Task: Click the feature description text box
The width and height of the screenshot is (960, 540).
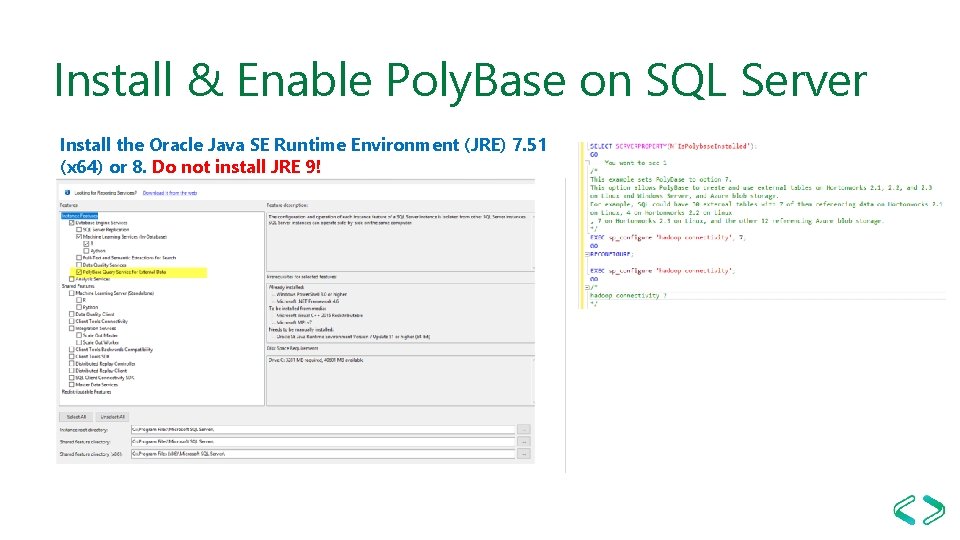Action: [400, 240]
